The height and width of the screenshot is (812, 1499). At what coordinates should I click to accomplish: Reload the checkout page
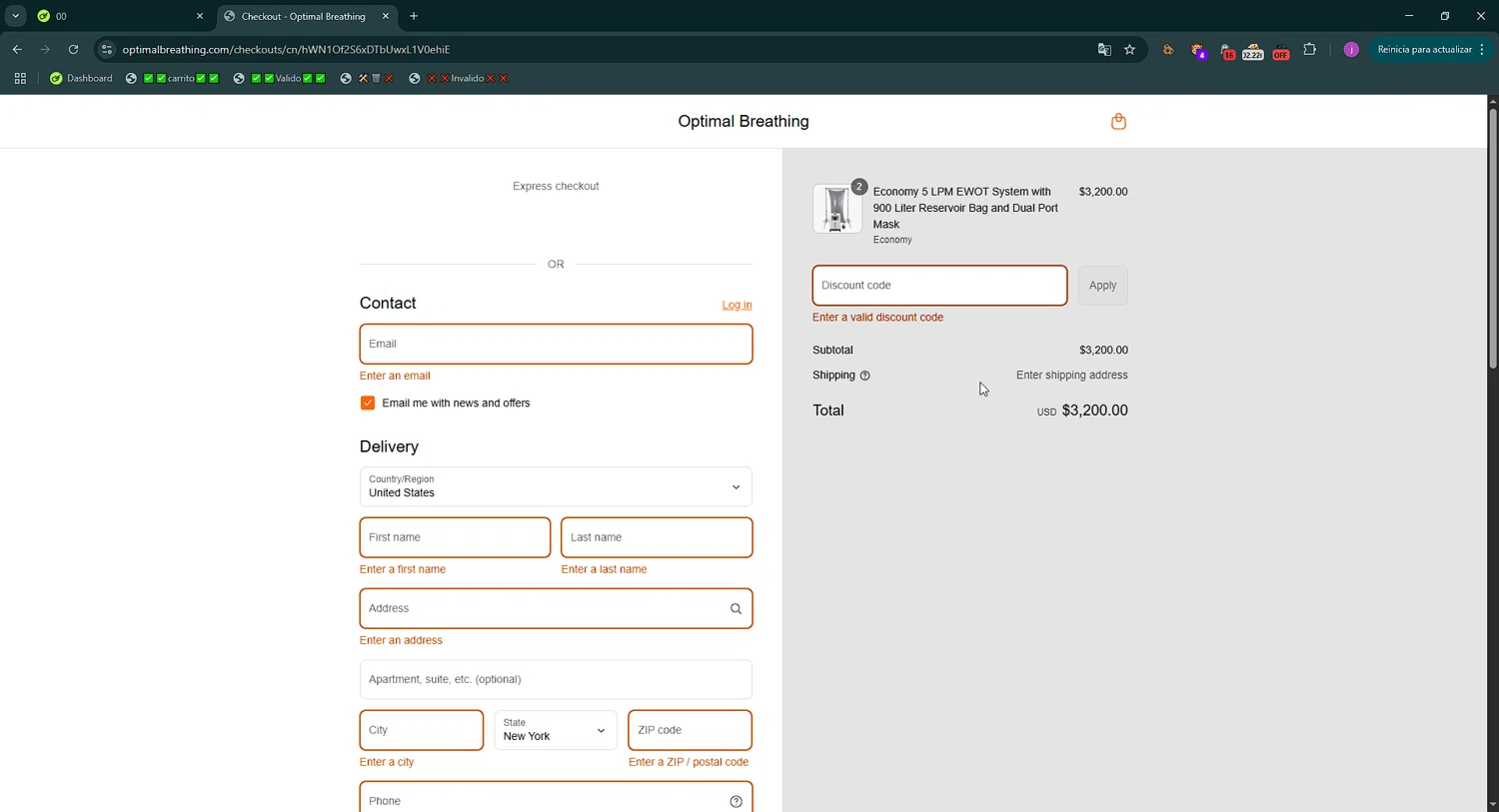tap(73, 49)
